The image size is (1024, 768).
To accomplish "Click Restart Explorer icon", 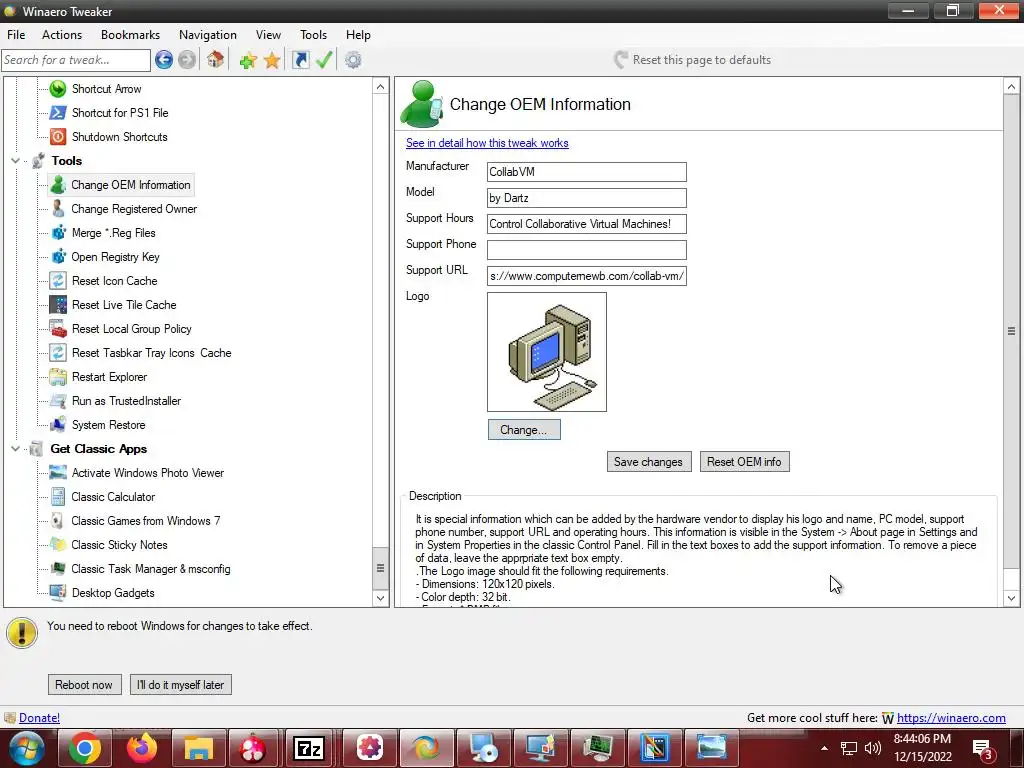I will click(x=58, y=377).
